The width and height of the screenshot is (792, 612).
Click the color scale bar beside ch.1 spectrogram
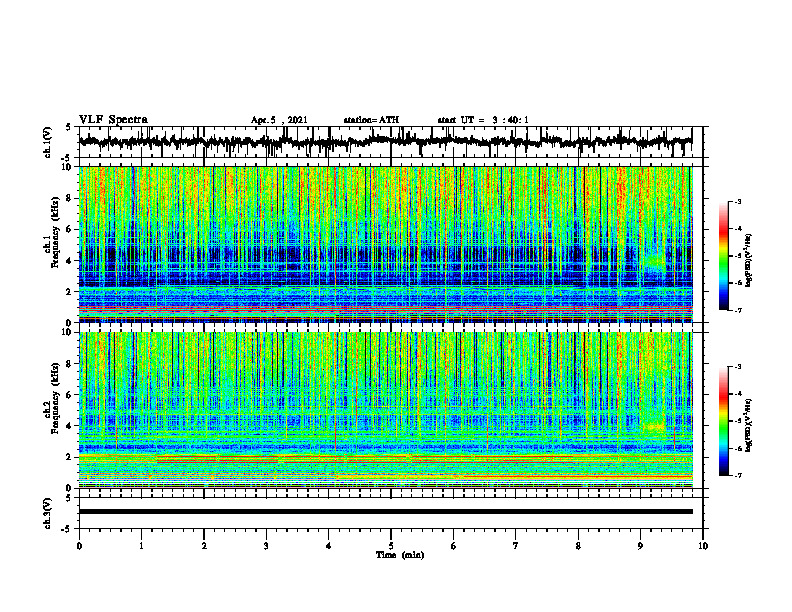click(x=724, y=256)
